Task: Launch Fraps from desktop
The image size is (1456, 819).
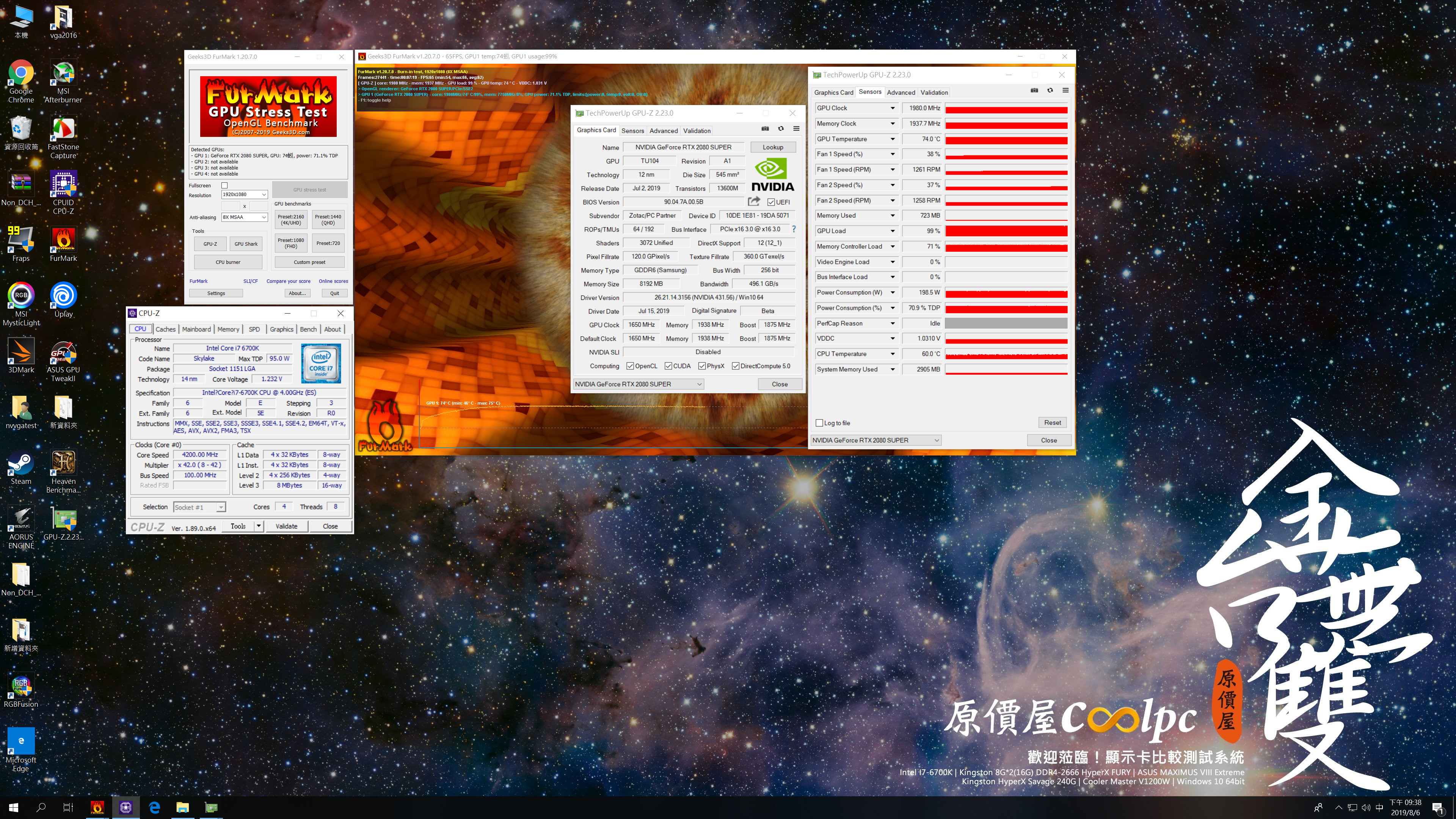Action: [21, 244]
